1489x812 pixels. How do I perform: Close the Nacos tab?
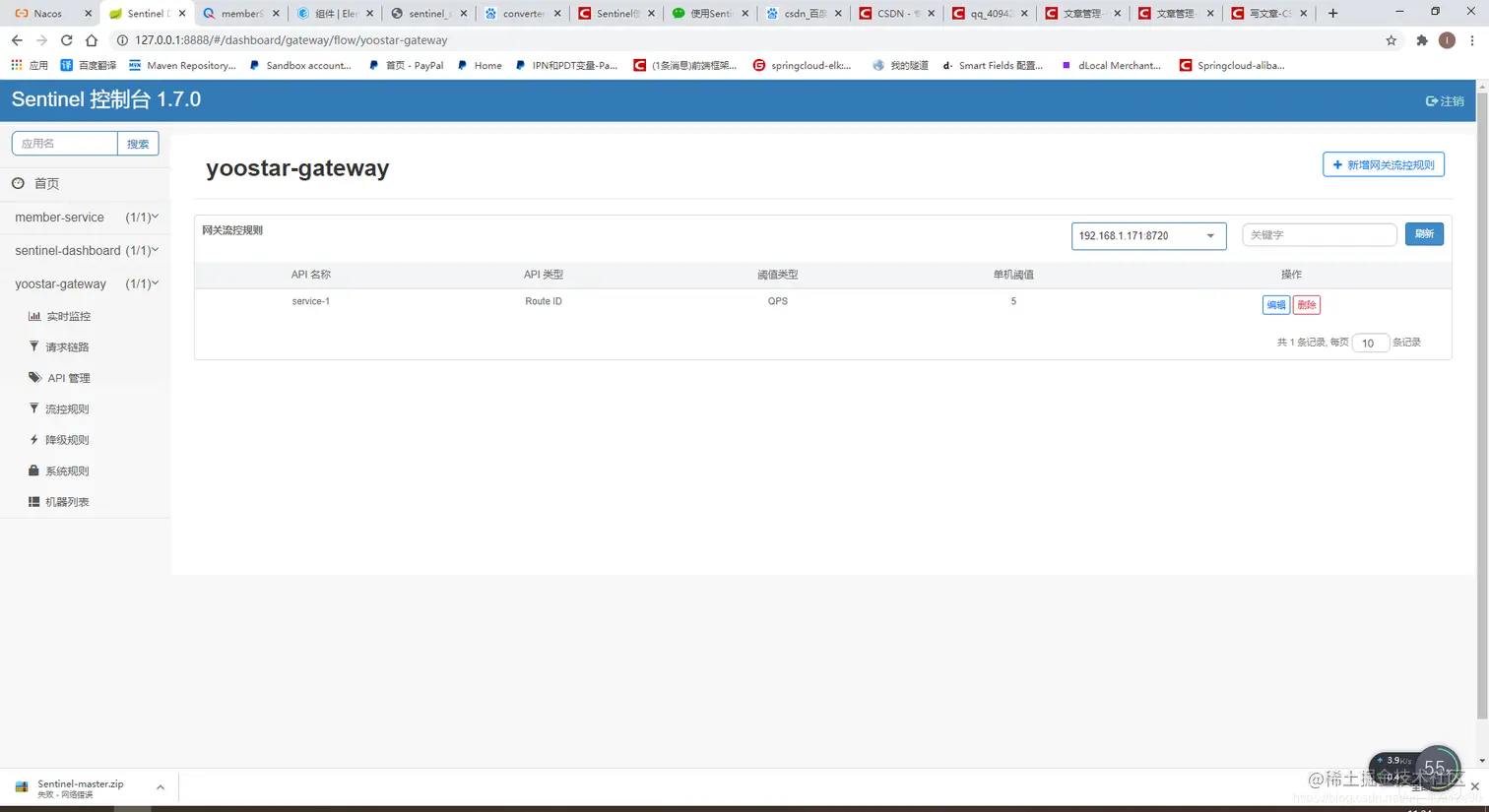[88, 14]
